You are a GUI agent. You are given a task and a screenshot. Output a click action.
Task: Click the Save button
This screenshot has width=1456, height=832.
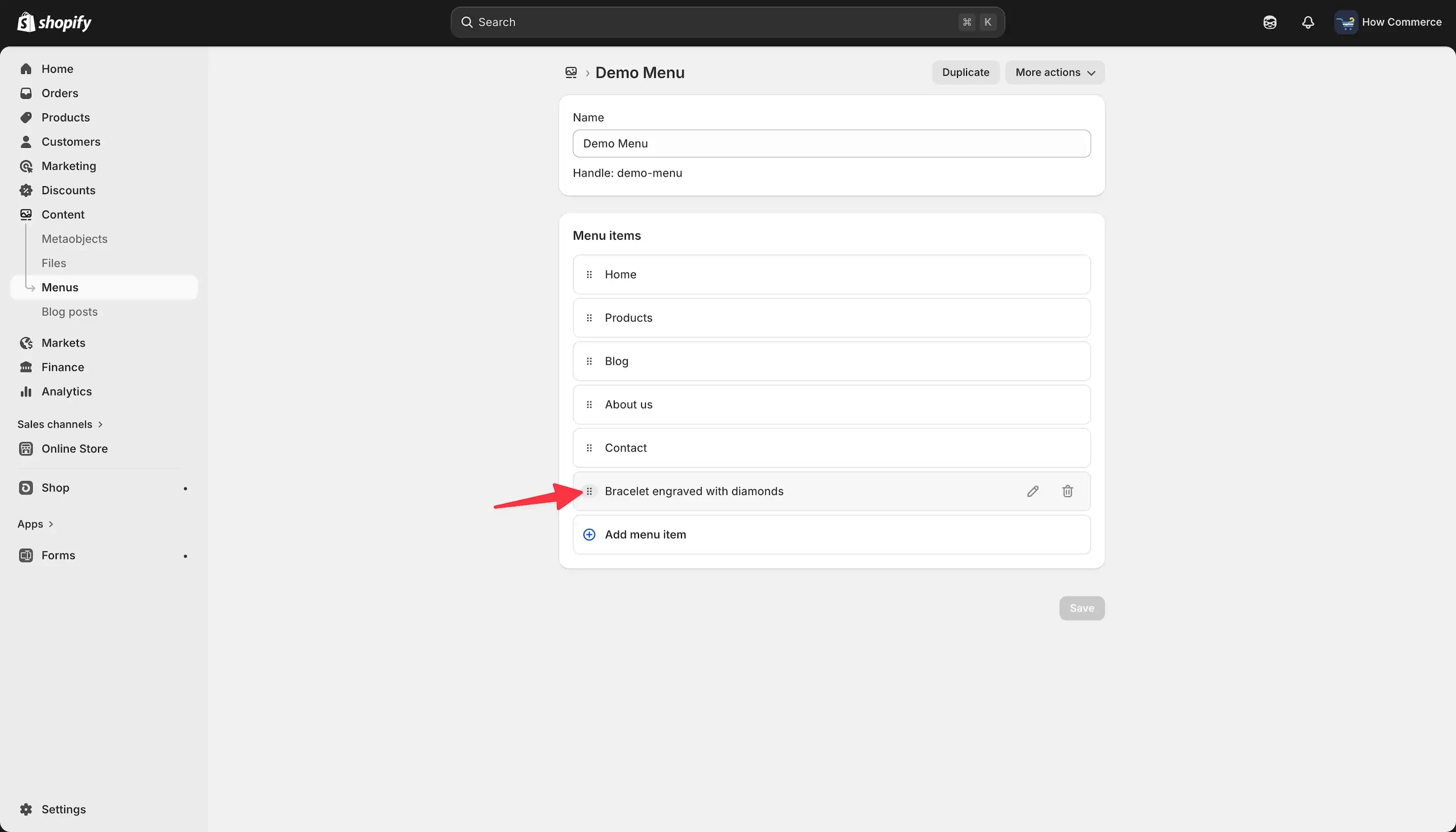[x=1081, y=608]
